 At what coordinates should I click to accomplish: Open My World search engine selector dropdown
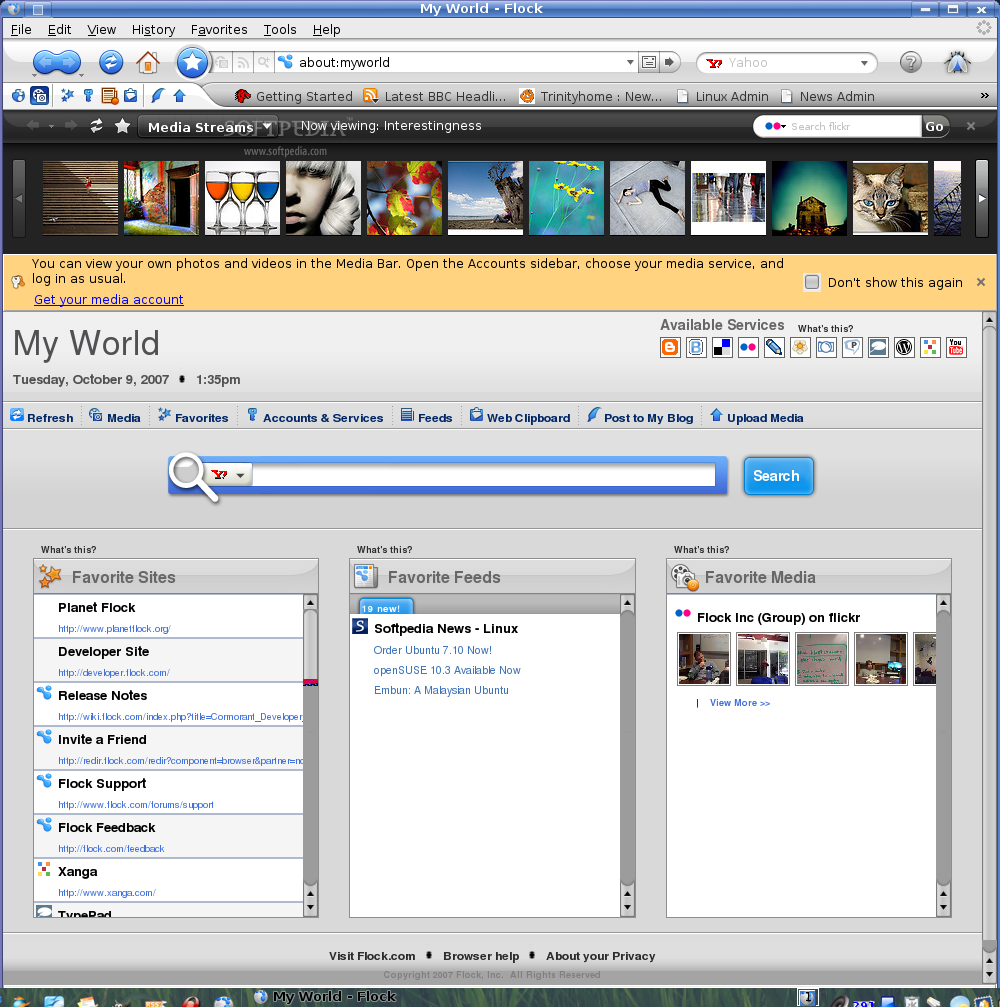click(240, 475)
